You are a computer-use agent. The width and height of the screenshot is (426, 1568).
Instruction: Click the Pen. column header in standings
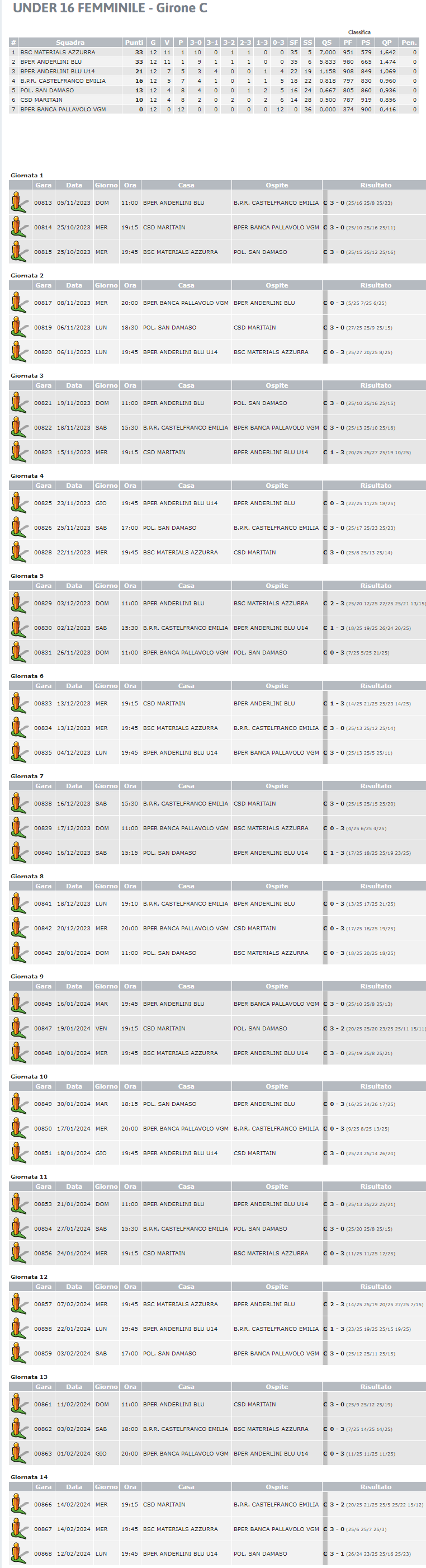(409, 43)
